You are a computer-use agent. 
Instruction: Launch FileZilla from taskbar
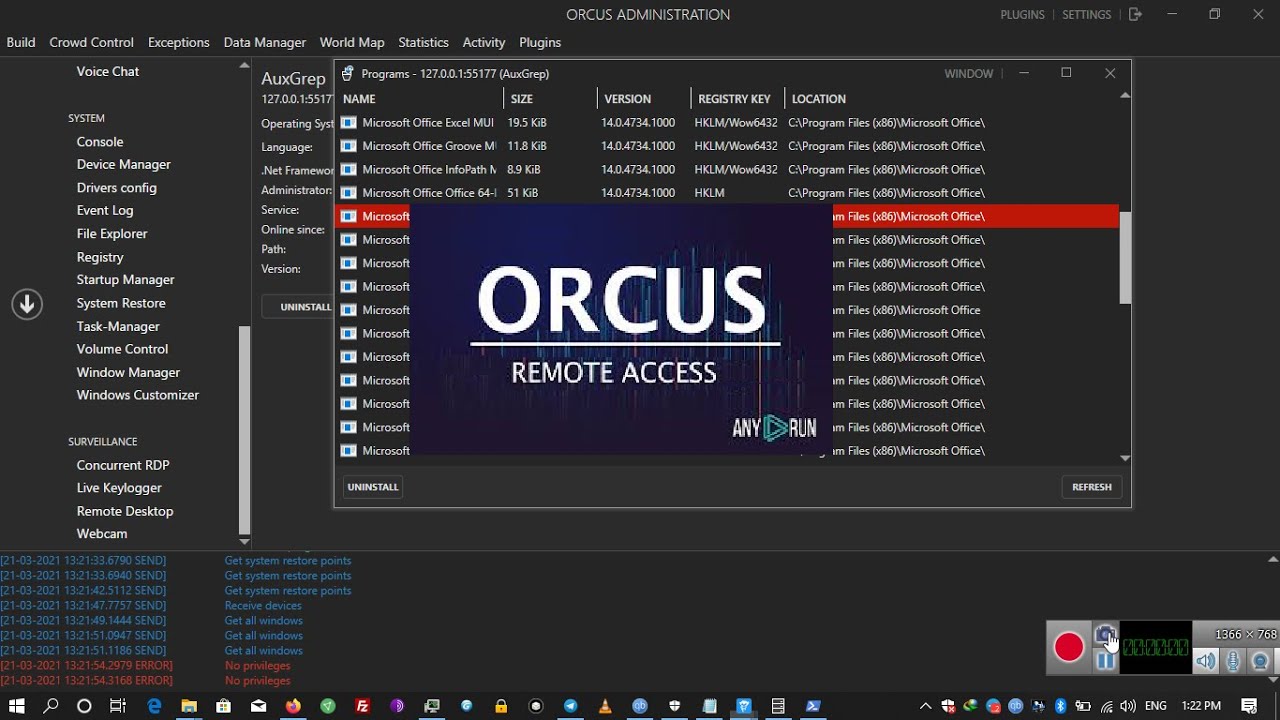coord(362,706)
